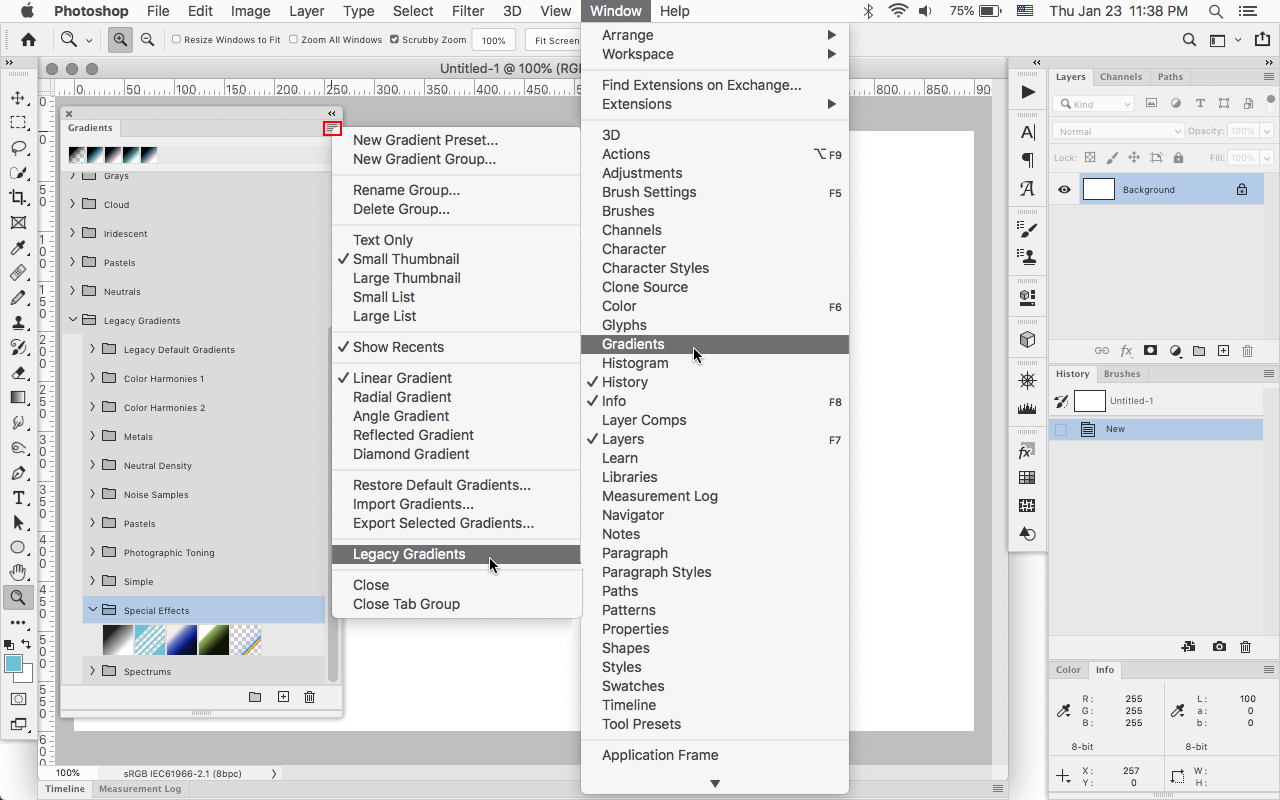Select the Horizontal Type tool
1280x800 pixels.
click(18, 498)
